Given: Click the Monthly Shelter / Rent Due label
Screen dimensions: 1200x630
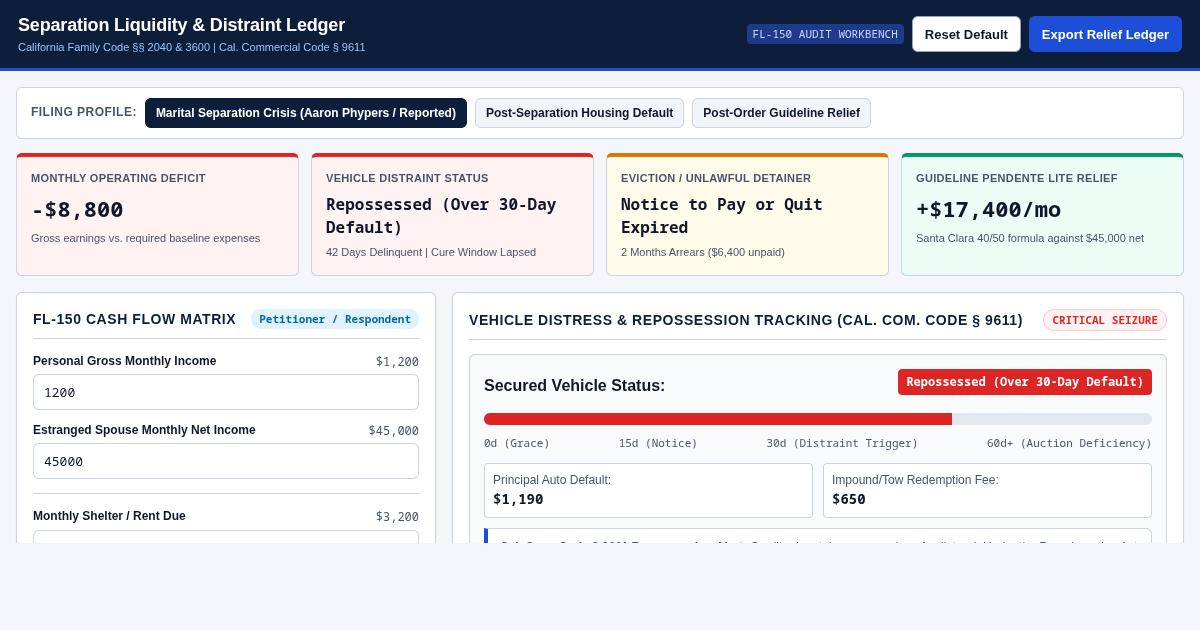Looking at the screenshot, I should coord(109,516).
